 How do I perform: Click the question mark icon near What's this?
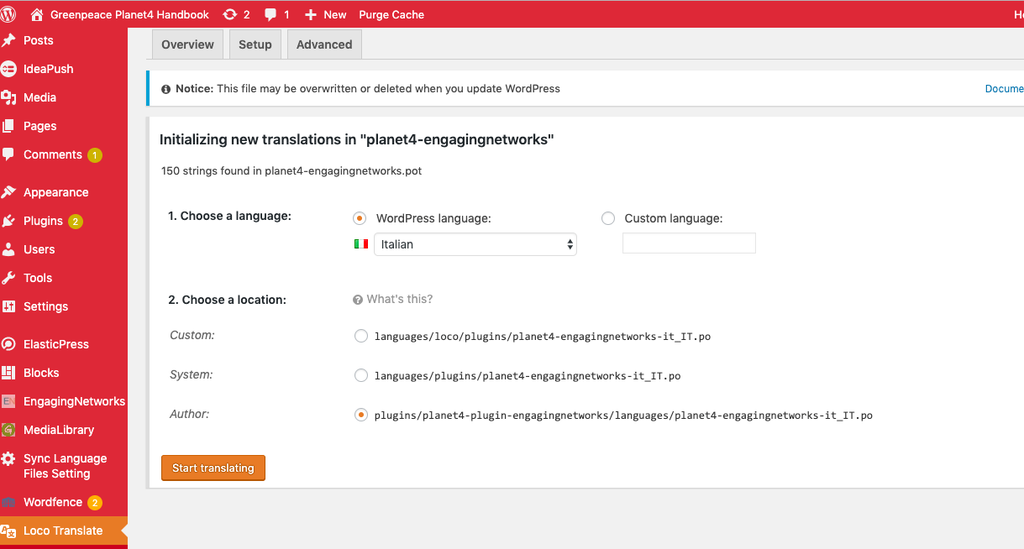pyautogui.click(x=357, y=300)
